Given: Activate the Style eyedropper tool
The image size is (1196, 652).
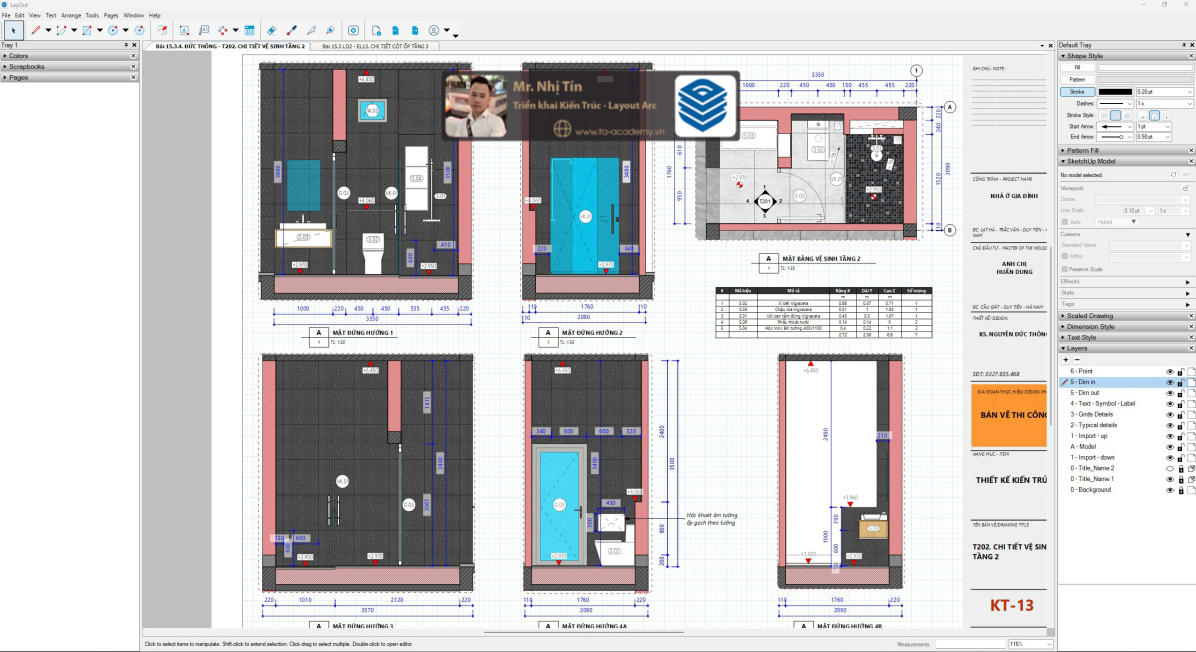Looking at the screenshot, I should (x=291, y=31).
